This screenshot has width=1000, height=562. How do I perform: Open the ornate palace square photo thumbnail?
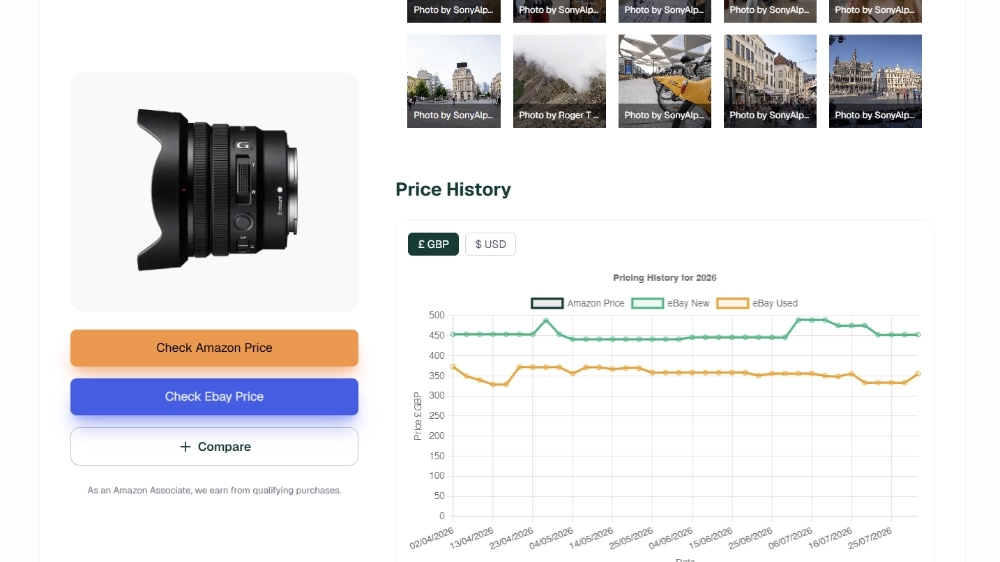coord(875,81)
